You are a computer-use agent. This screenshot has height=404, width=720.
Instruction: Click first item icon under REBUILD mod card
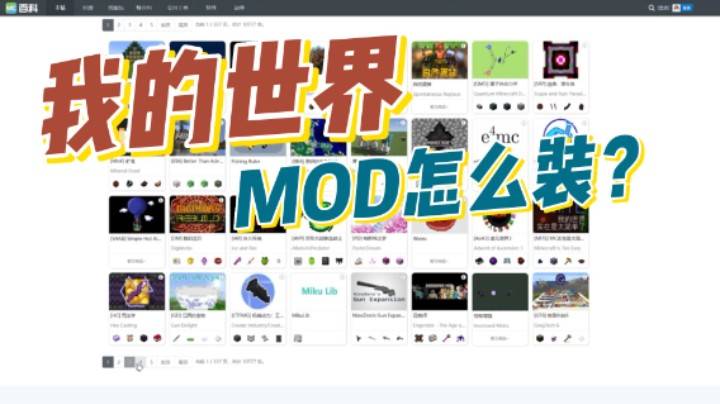177,261
